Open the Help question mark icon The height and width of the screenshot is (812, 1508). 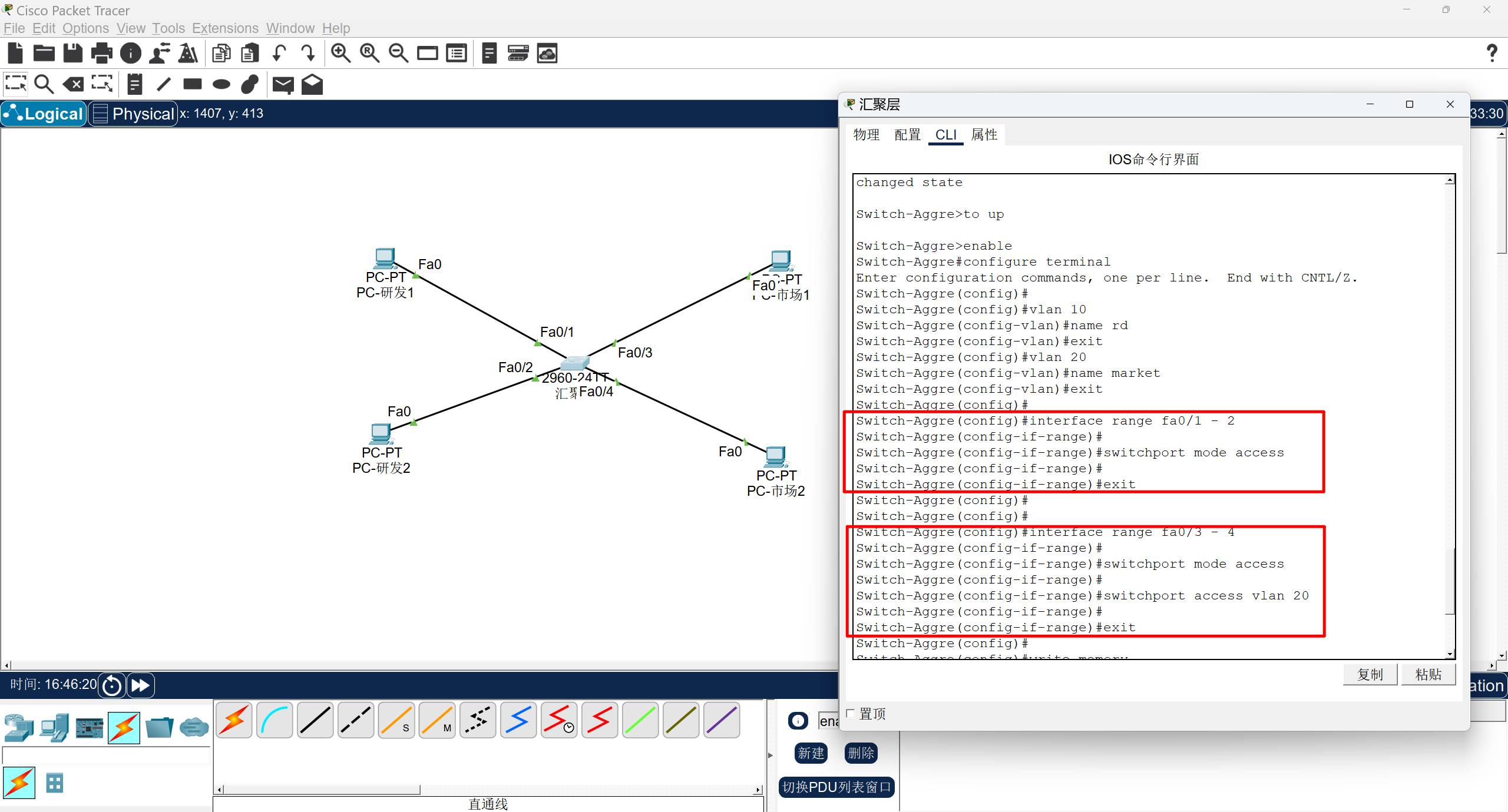point(1492,54)
